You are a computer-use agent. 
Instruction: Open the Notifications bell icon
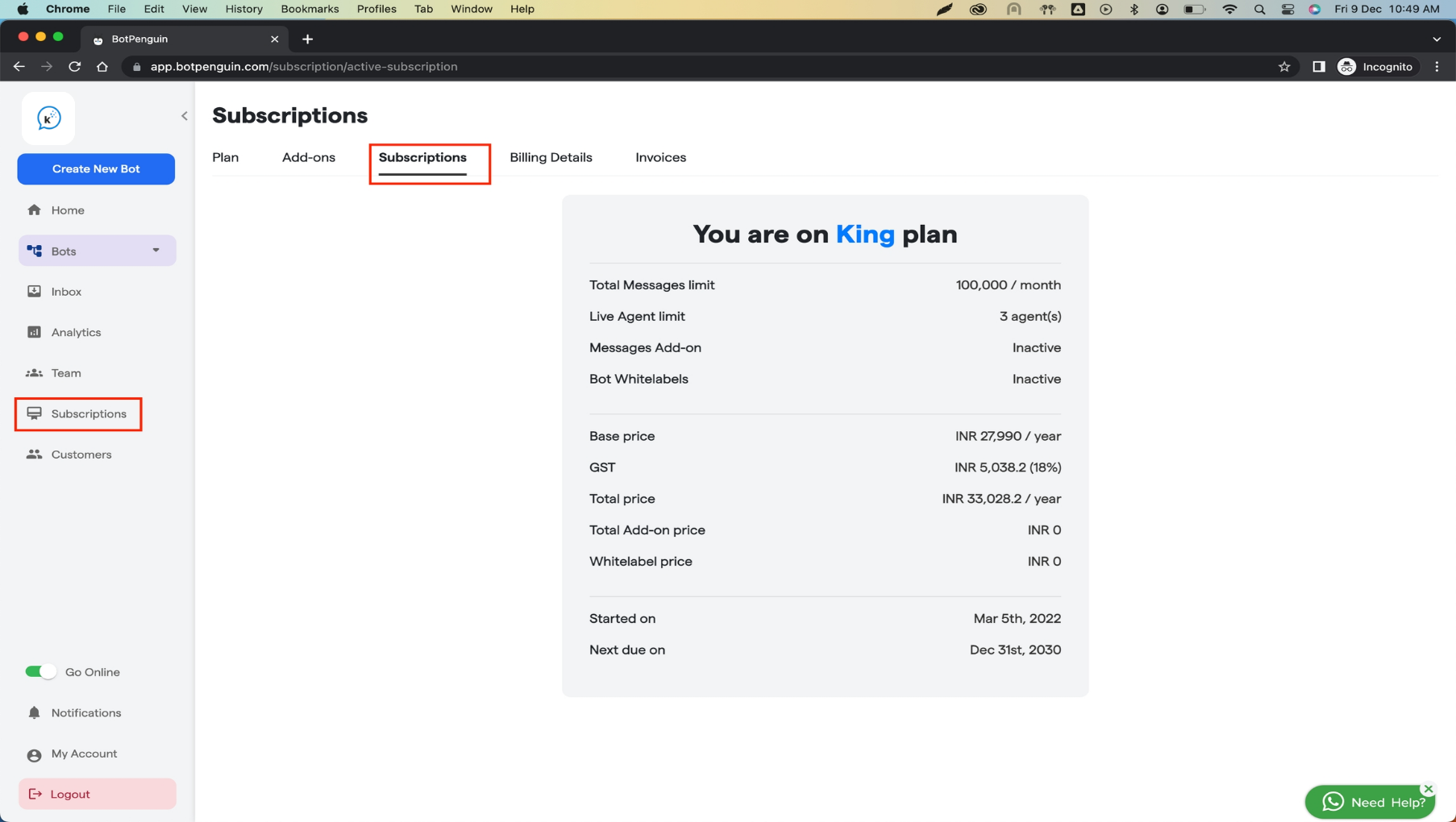34,712
